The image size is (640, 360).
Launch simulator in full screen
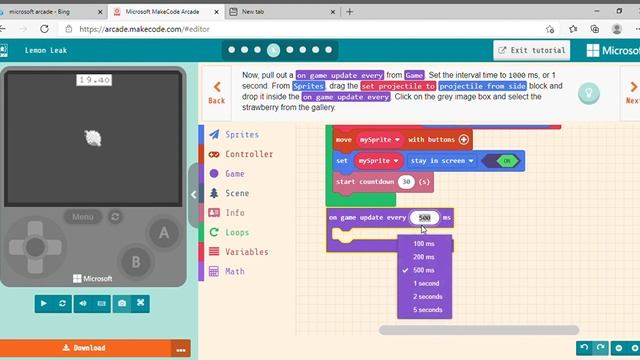[x=140, y=304]
